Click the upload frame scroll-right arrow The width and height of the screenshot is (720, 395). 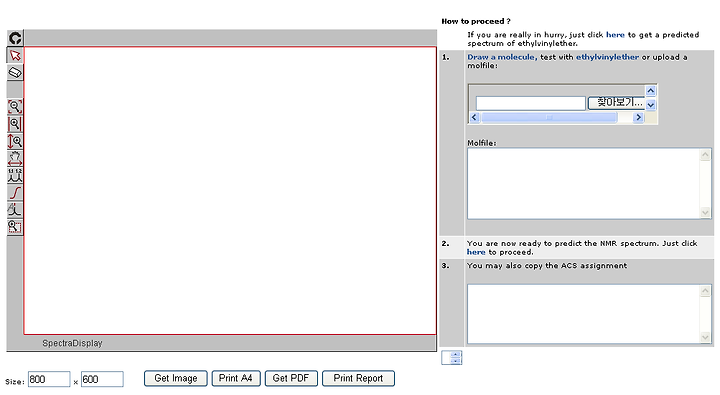638,118
